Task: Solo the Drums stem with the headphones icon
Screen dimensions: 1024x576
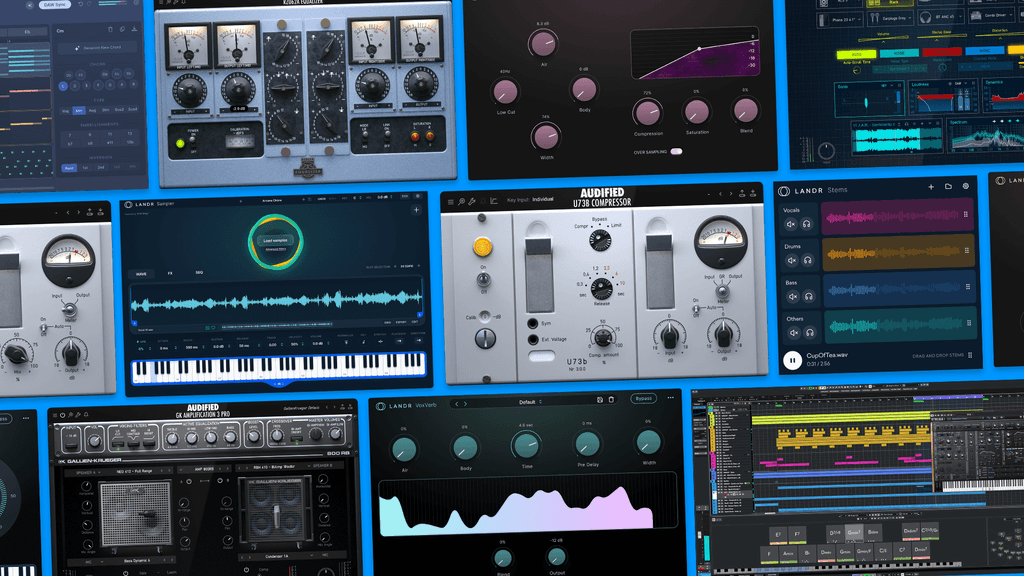Action: (809, 259)
